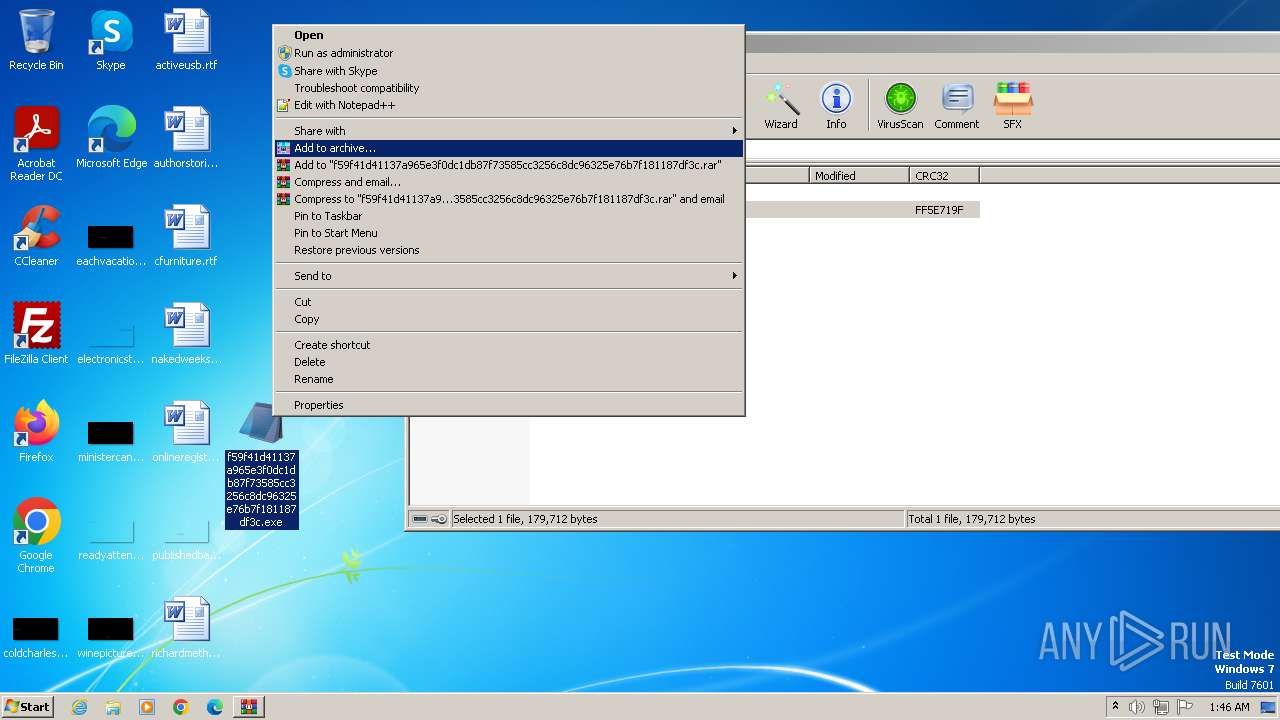The height and width of the screenshot is (720, 1280).
Task: Select cfurniture.rtf desktop file
Action: point(186,236)
